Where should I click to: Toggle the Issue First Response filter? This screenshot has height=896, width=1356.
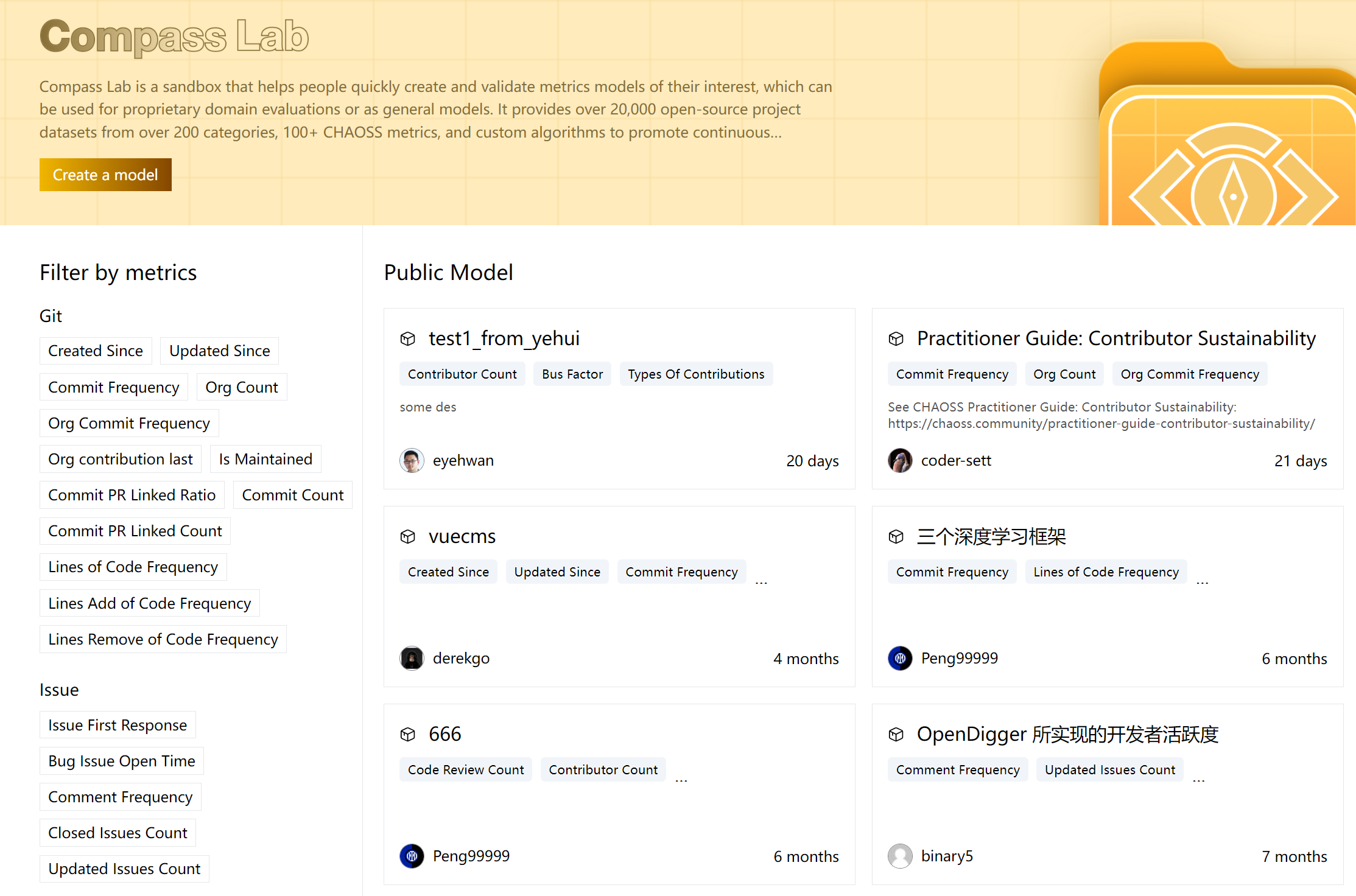coord(118,725)
